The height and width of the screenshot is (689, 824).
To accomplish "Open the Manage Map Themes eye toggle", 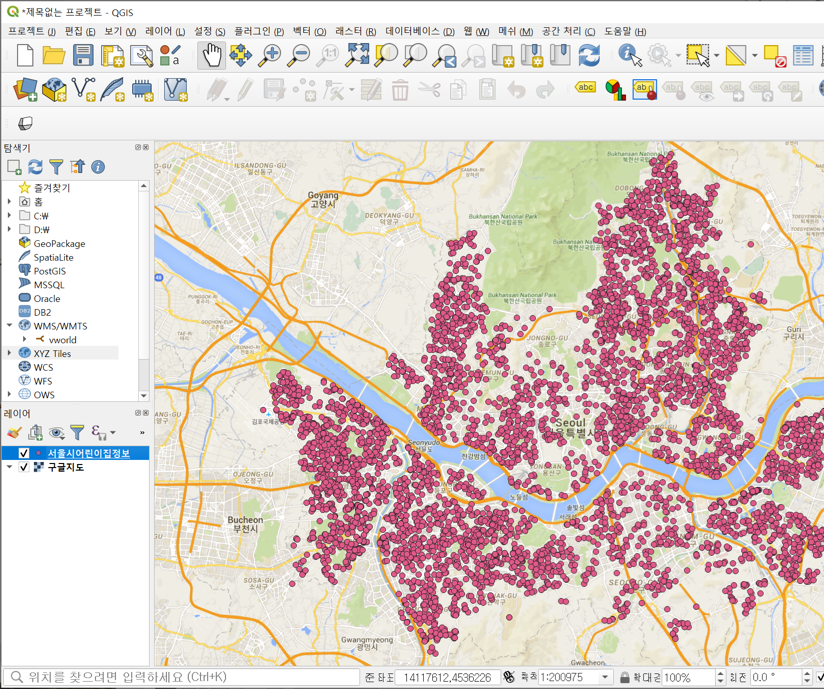I will (56, 432).
